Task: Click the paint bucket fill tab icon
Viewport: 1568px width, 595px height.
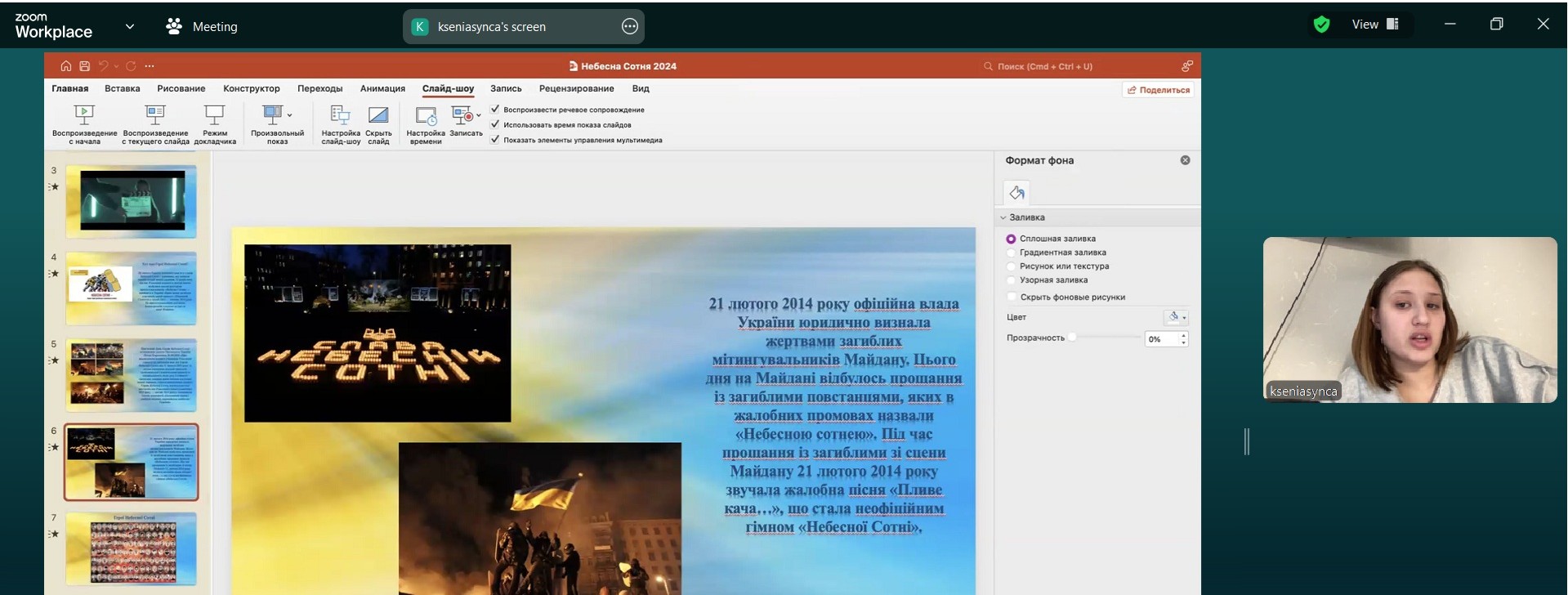Action: (x=1016, y=193)
